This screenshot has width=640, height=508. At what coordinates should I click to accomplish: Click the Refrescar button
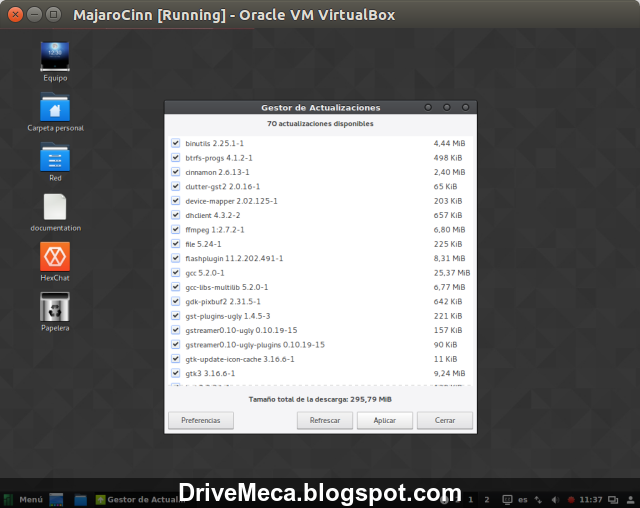(x=325, y=420)
